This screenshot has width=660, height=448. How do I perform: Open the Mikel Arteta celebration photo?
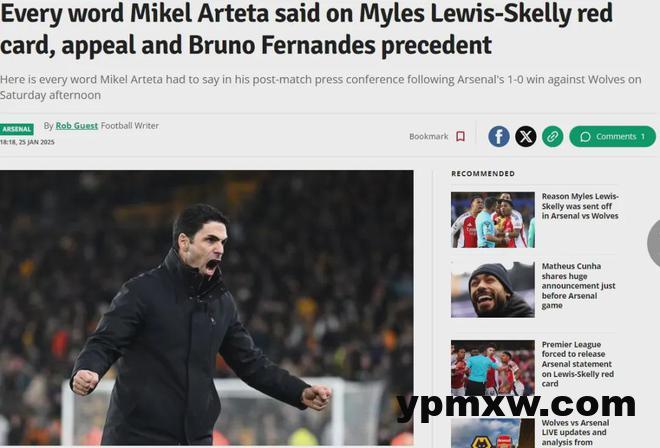207,308
